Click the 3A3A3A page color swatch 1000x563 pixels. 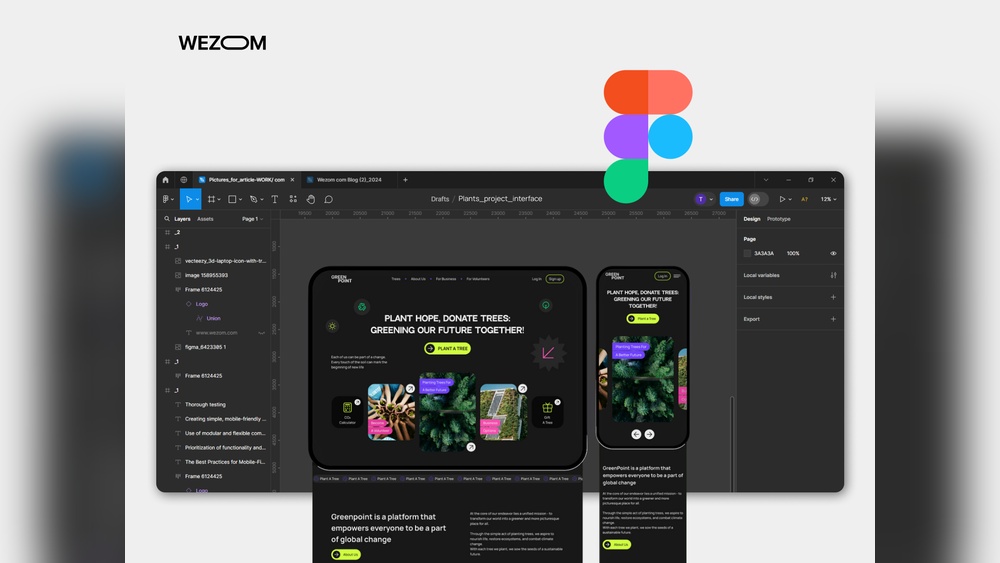(x=748, y=253)
